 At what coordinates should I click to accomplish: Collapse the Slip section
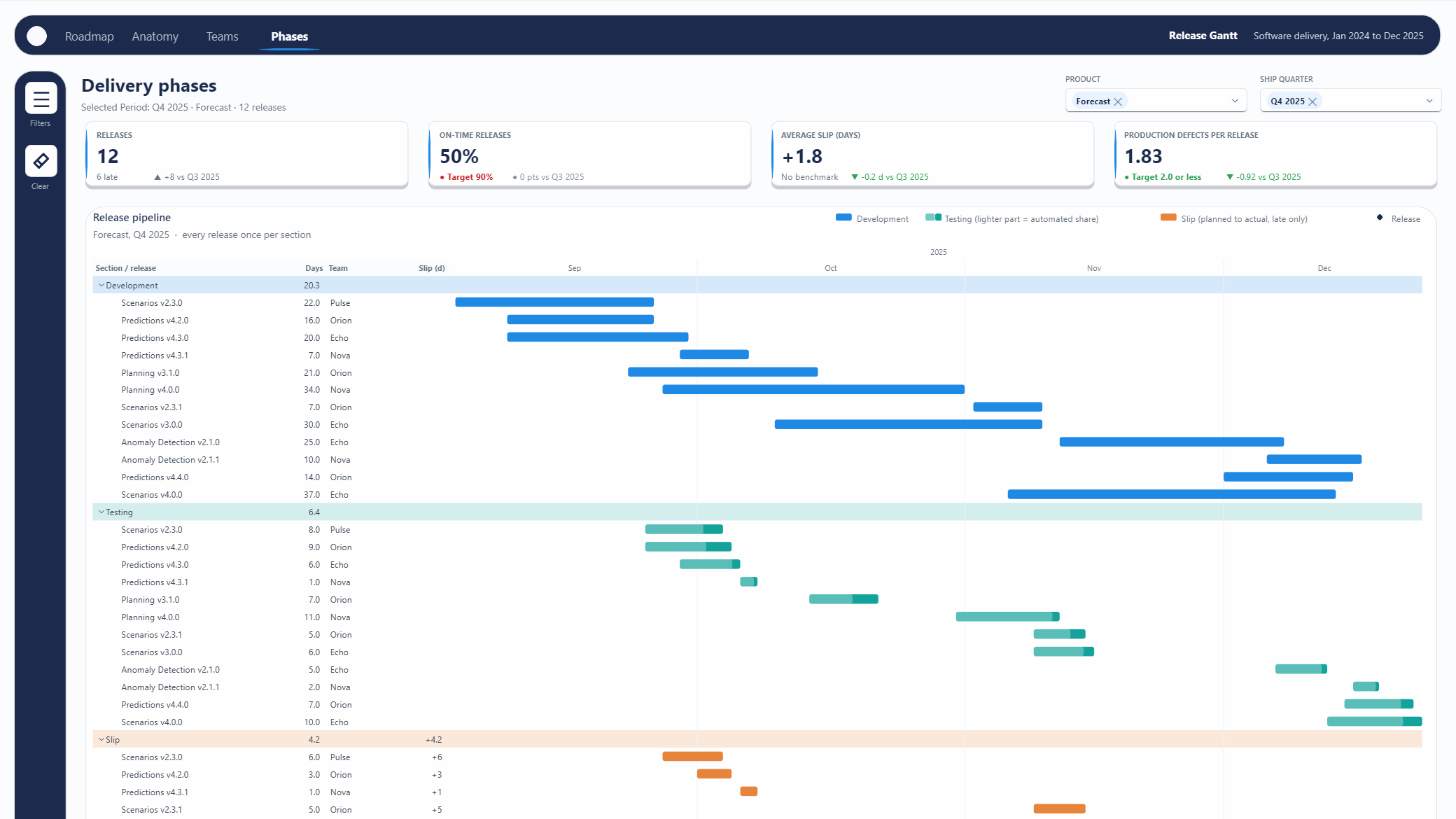click(101, 740)
